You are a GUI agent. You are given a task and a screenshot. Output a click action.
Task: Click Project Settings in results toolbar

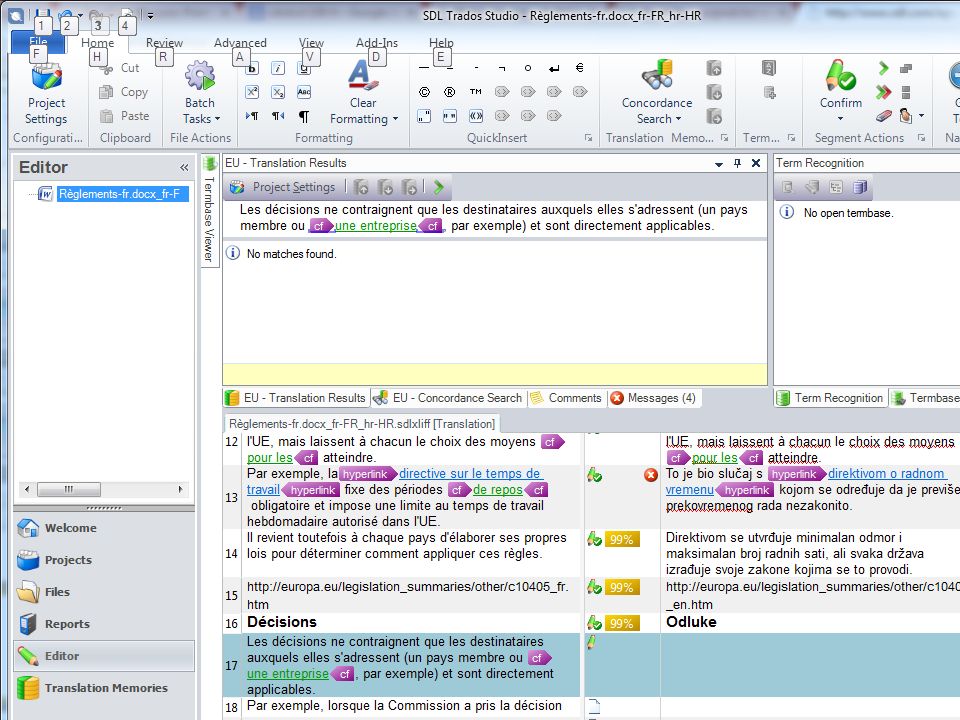click(x=283, y=187)
